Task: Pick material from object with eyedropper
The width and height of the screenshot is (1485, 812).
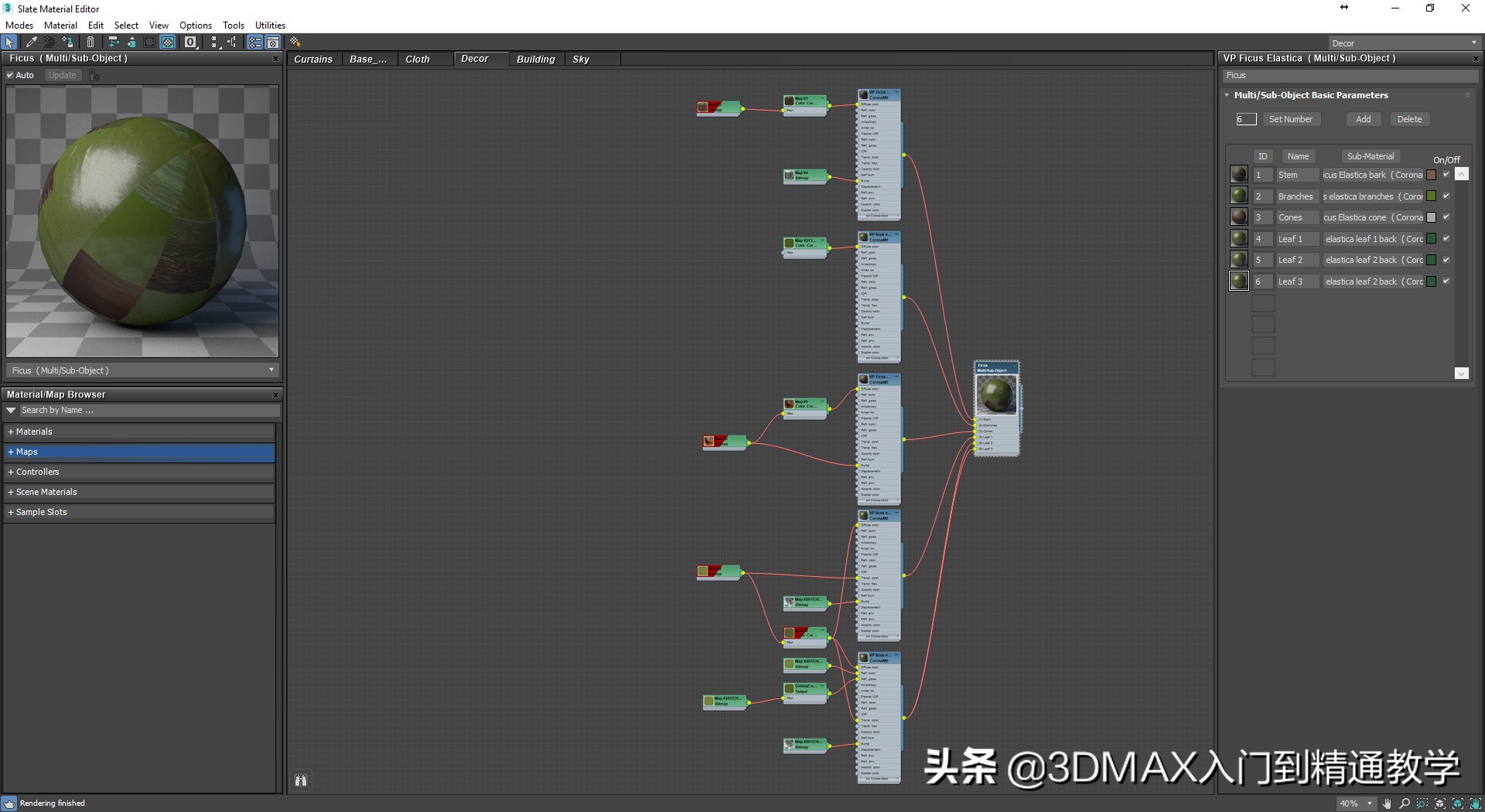Action: tap(31, 43)
